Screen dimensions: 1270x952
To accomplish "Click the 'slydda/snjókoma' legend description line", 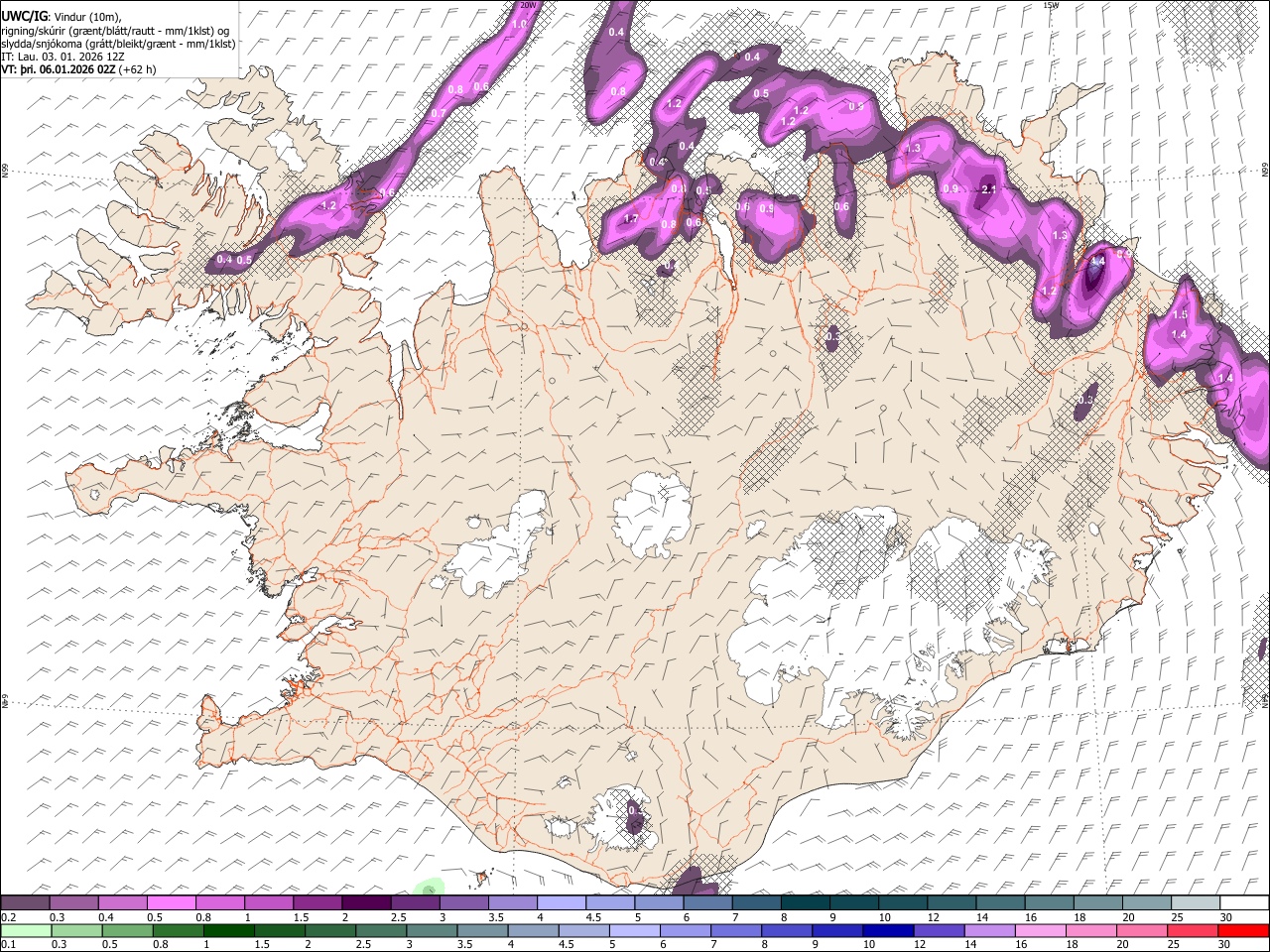I will pos(118,45).
